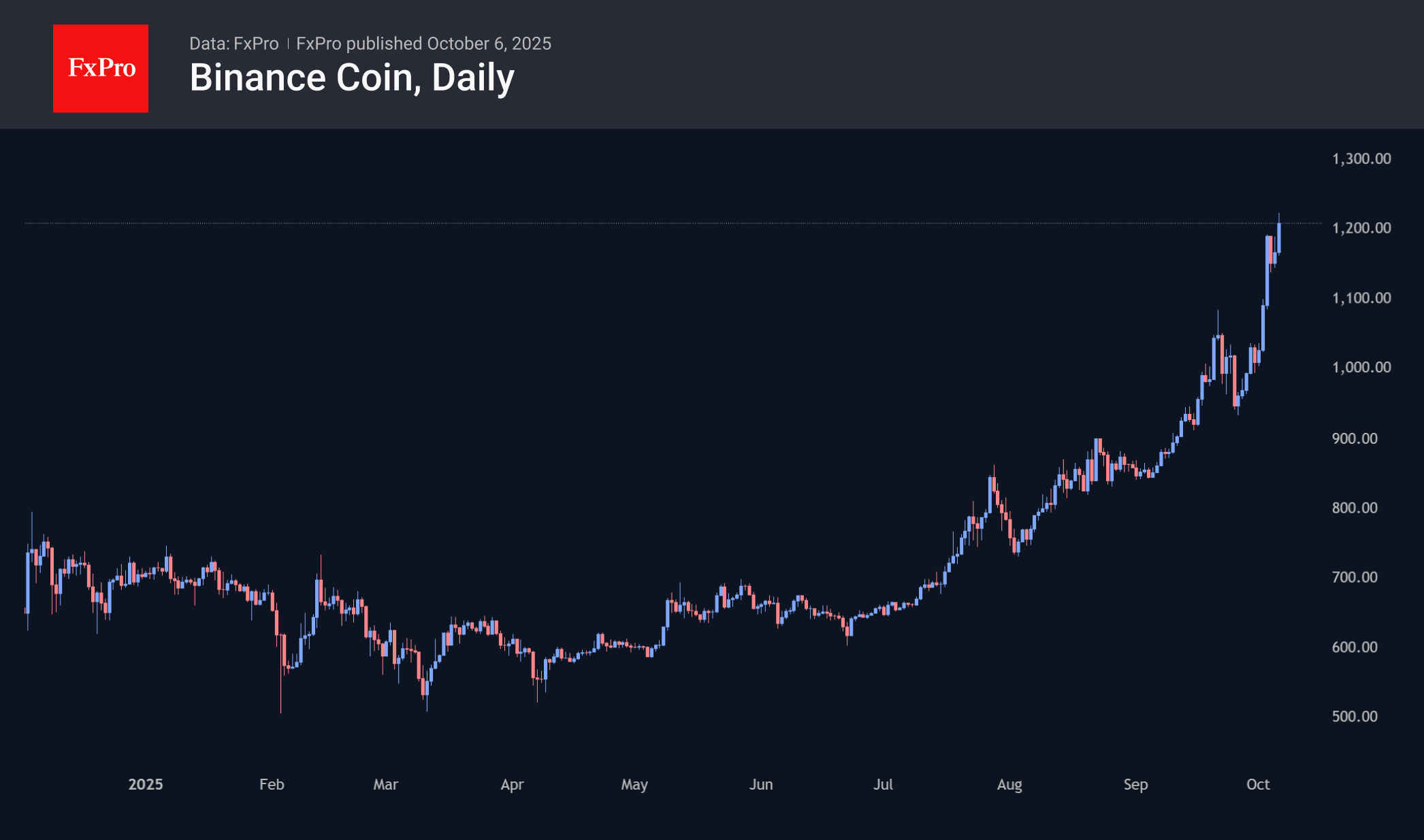1424x840 pixels.
Task: Click the Sep time axis label
Action: click(x=1135, y=784)
